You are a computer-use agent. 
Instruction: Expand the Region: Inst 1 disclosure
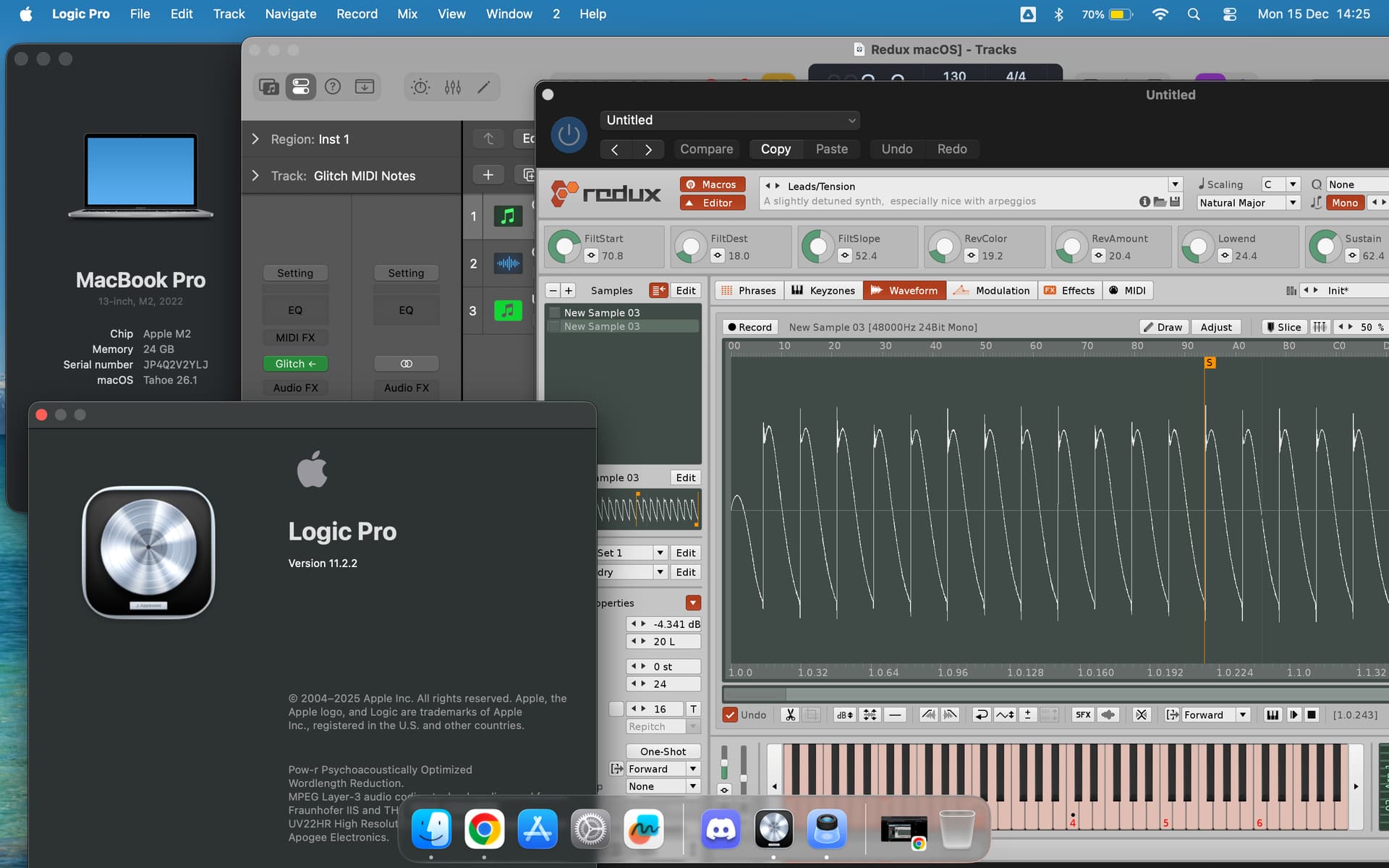coord(255,139)
